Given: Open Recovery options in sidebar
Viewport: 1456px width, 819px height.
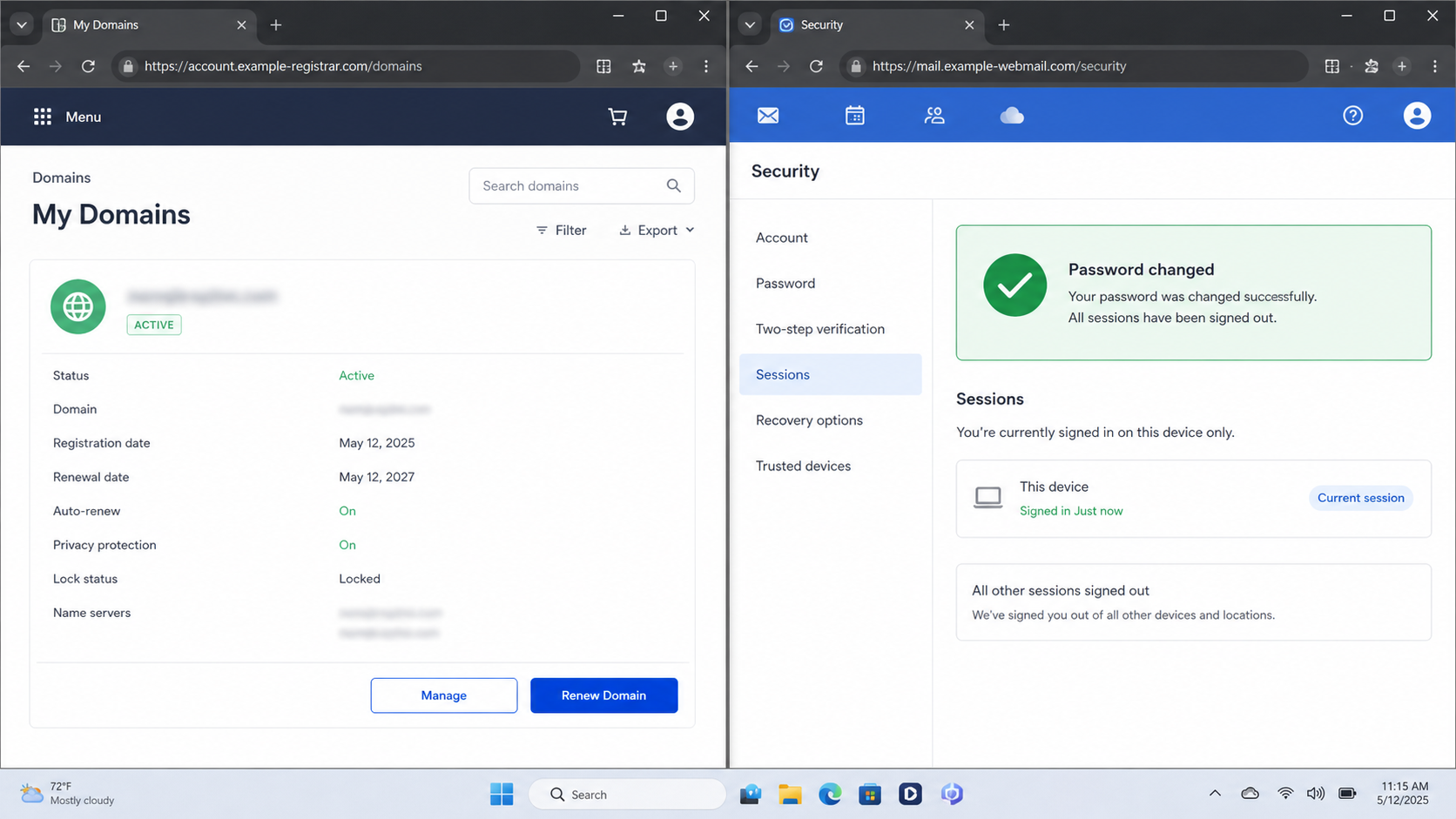Looking at the screenshot, I should (x=809, y=420).
